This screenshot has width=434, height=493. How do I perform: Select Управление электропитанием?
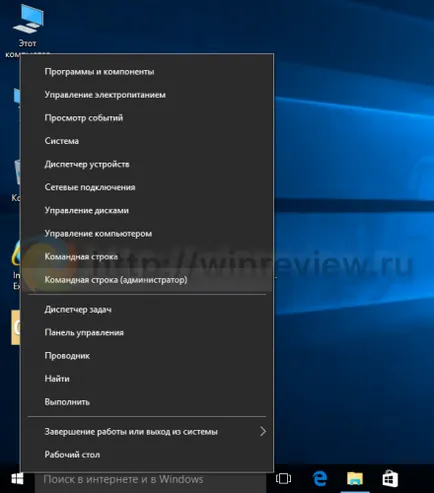(147, 95)
